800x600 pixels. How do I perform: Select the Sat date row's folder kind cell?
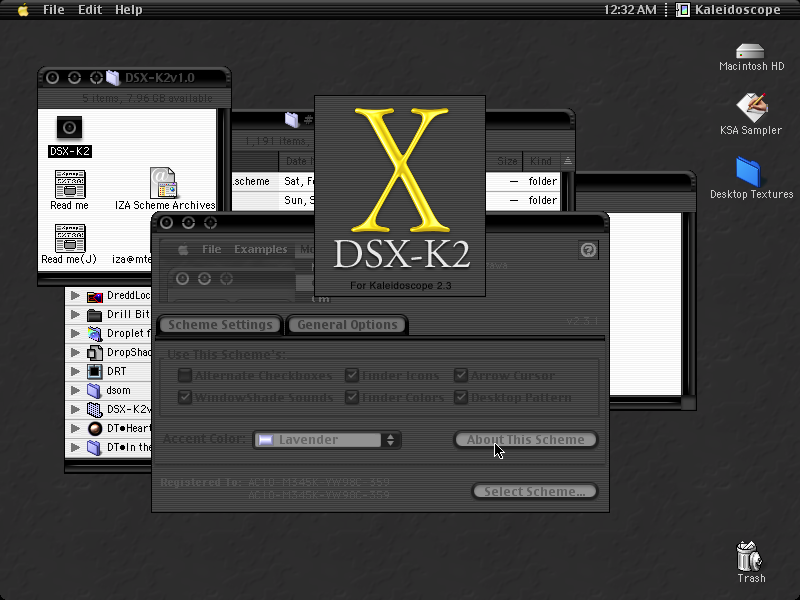coord(542,181)
